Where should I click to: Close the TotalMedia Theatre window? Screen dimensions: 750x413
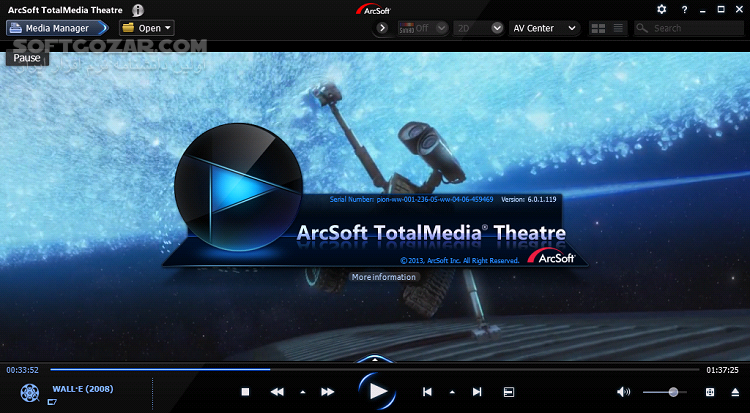pos(739,9)
